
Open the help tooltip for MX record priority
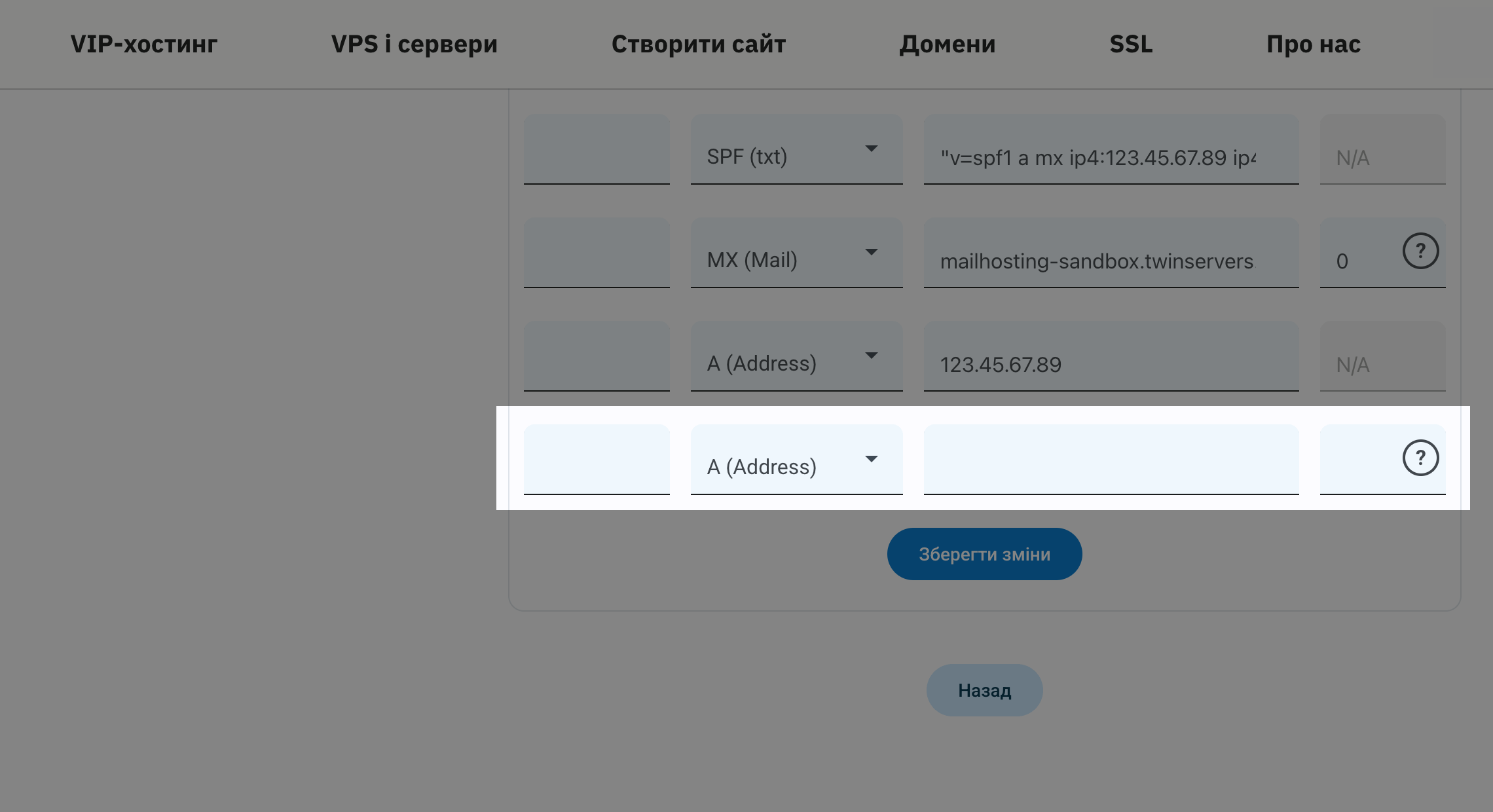(1420, 251)
